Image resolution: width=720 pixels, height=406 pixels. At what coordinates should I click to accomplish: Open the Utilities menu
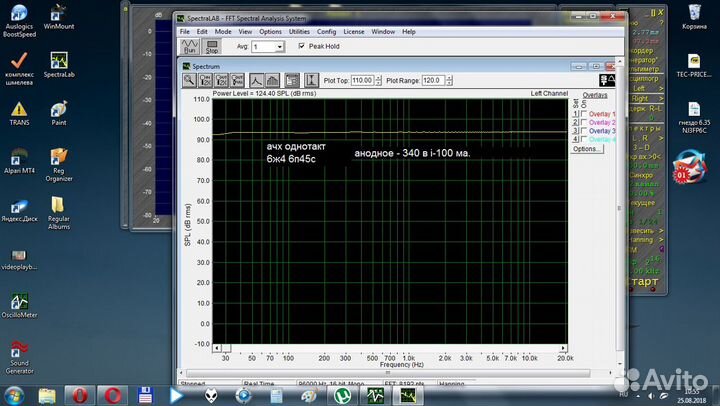299,31
